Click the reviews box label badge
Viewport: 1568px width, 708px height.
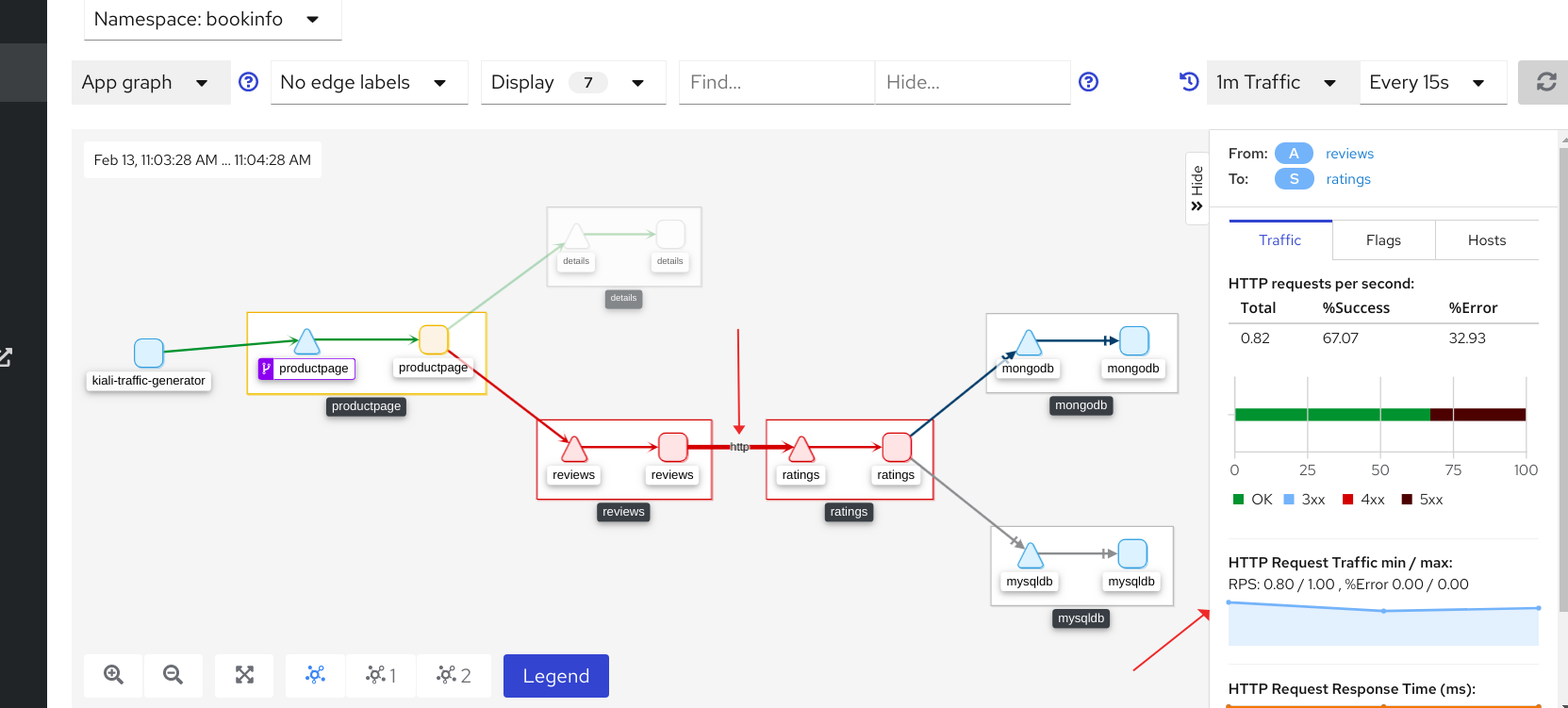[623, 512]
